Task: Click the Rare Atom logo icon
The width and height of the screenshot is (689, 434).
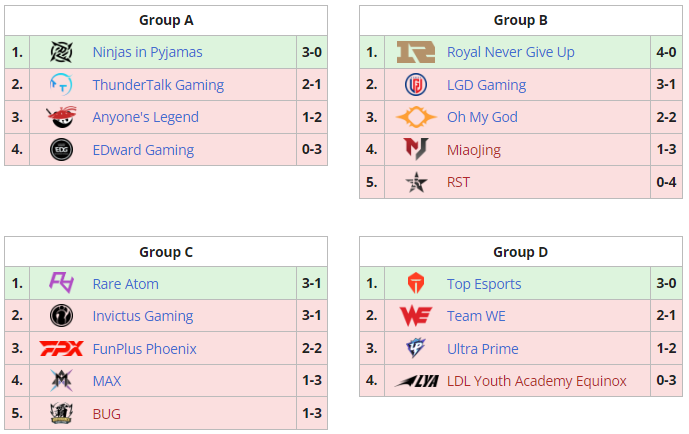Action: click(62, 284)
